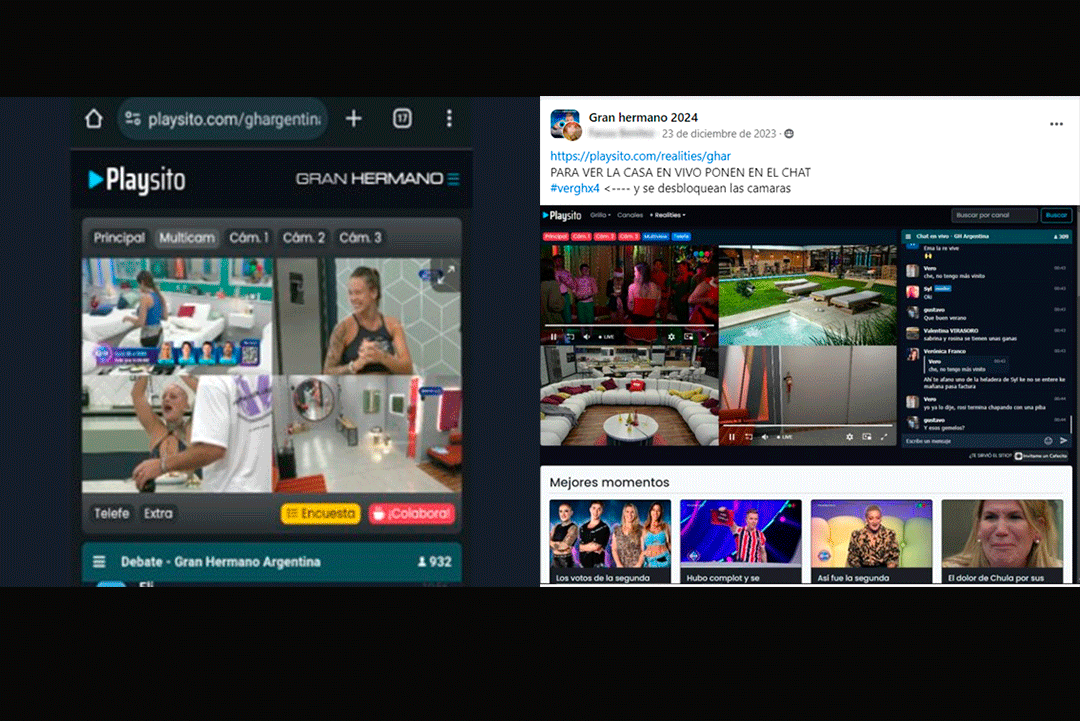Viewport: 1080px width, 721px height.
Task: Mute the top-left party video
Action: point(586,337)
